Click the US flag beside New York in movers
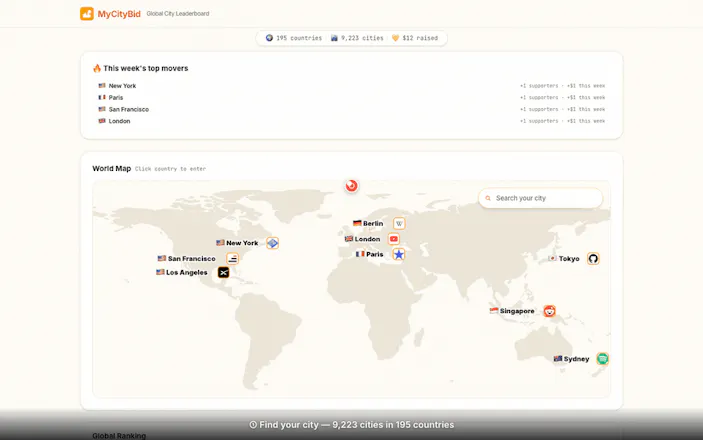The height and width of the screenshot is (440, 703). pyautogui.click(x=102, y=85)
